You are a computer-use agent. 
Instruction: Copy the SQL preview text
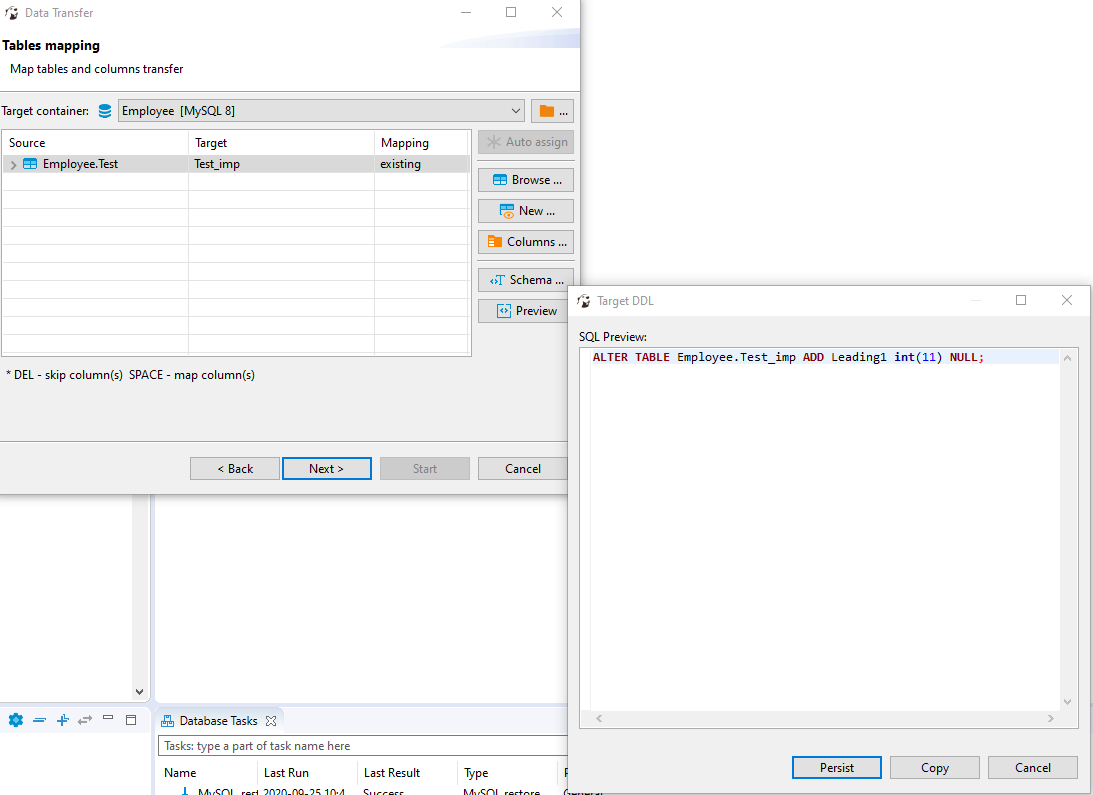[x=934, y=767]
